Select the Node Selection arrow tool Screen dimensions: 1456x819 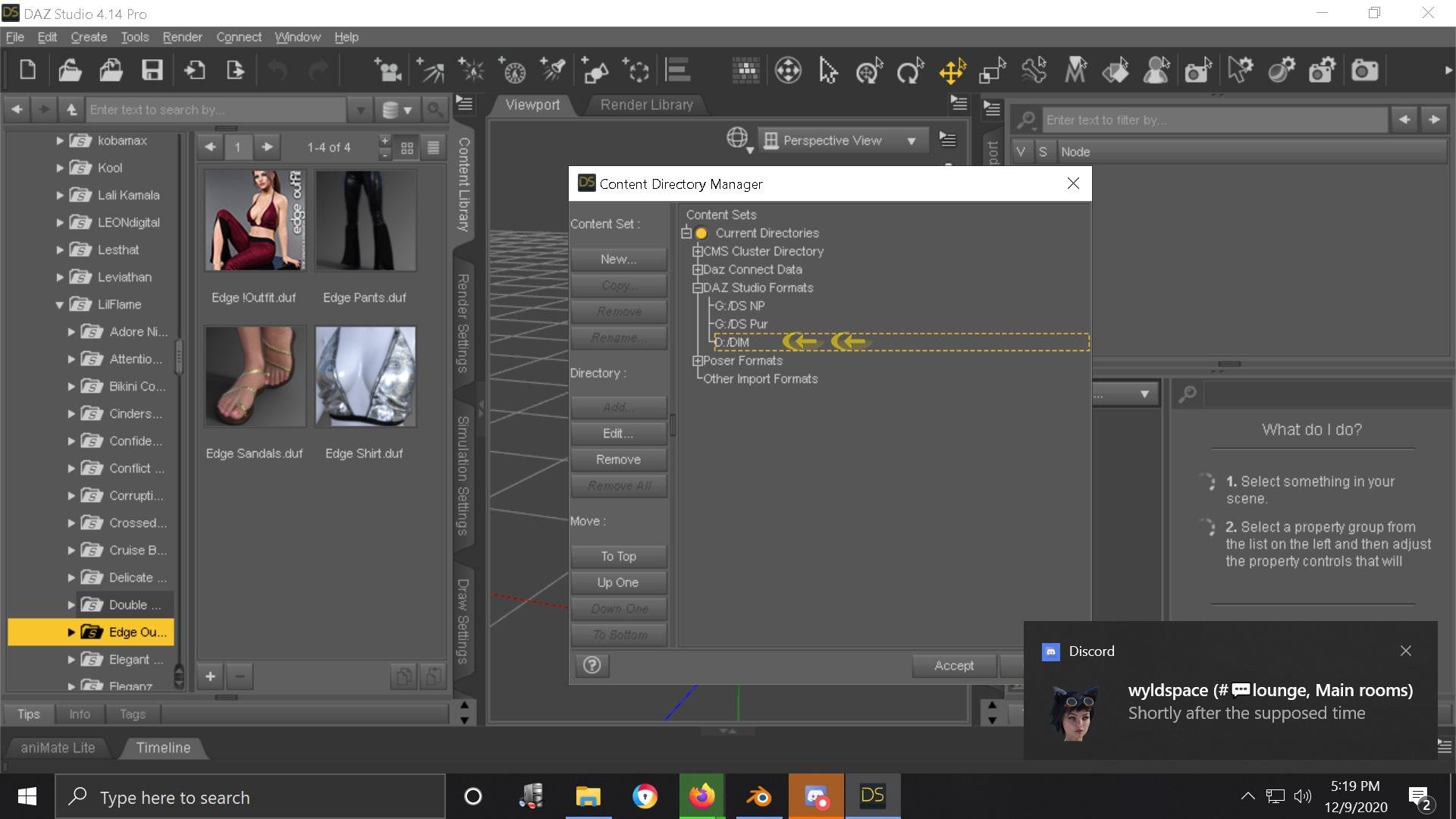pos(827,71)
